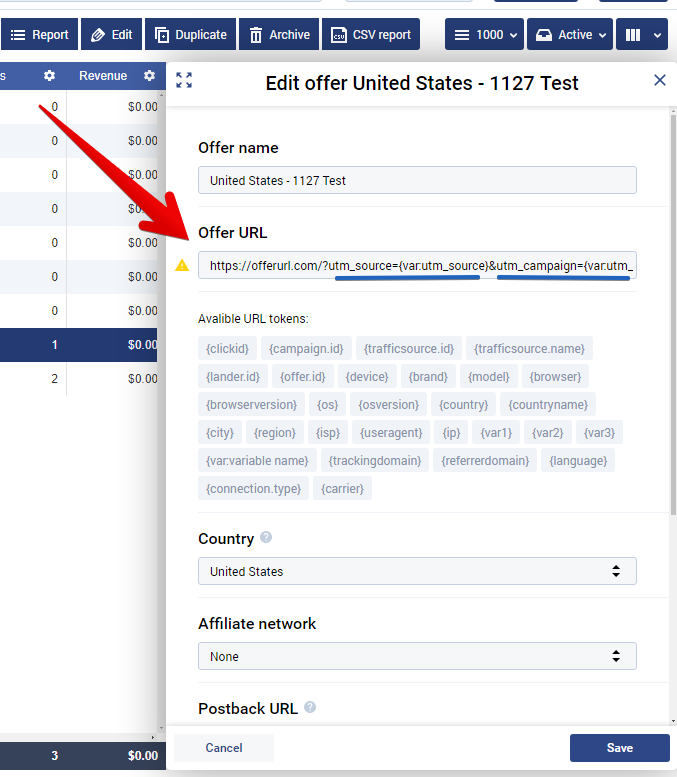Open the Revenue column settings gear

click(x=149, y=75)
